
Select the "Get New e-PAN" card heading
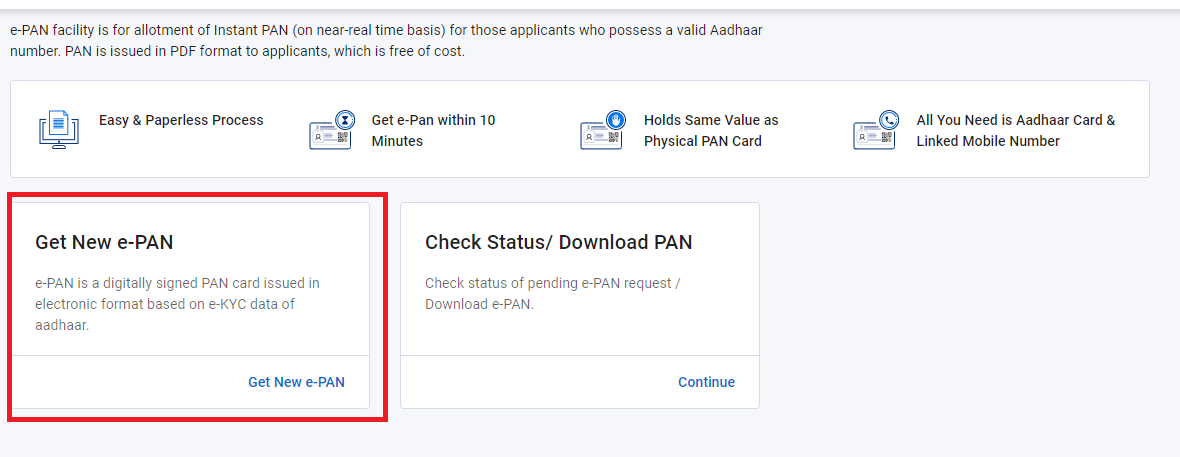96,242
